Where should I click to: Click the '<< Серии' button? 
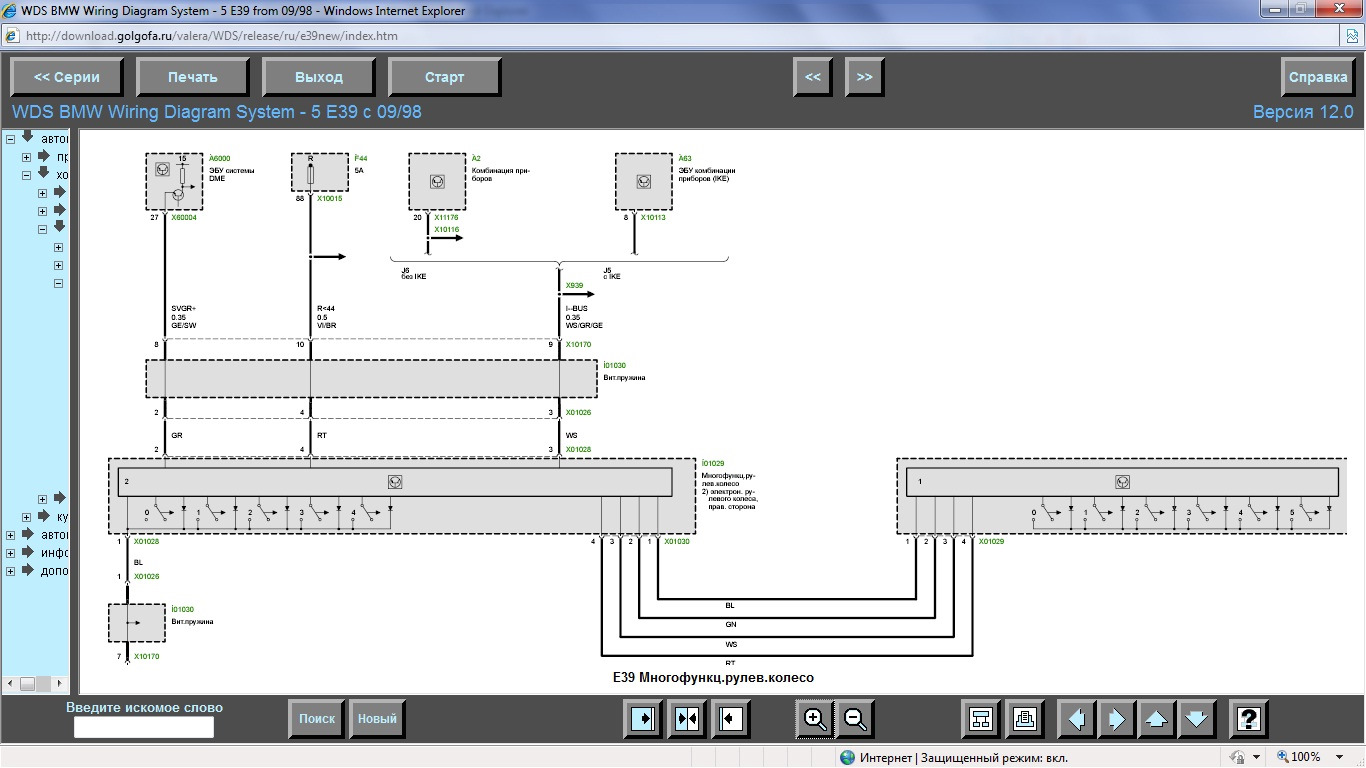click(x=67, y=77)
